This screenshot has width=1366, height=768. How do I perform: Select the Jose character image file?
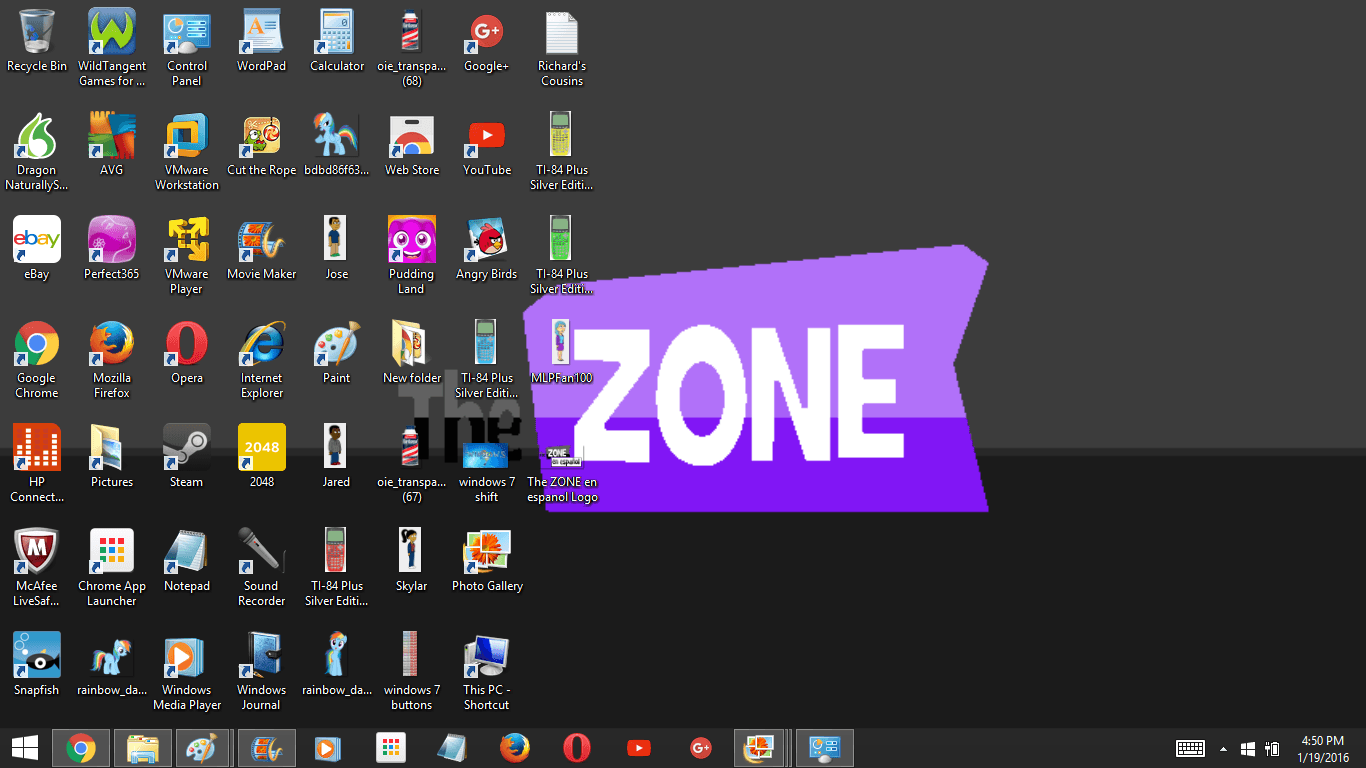click(337, 249)
